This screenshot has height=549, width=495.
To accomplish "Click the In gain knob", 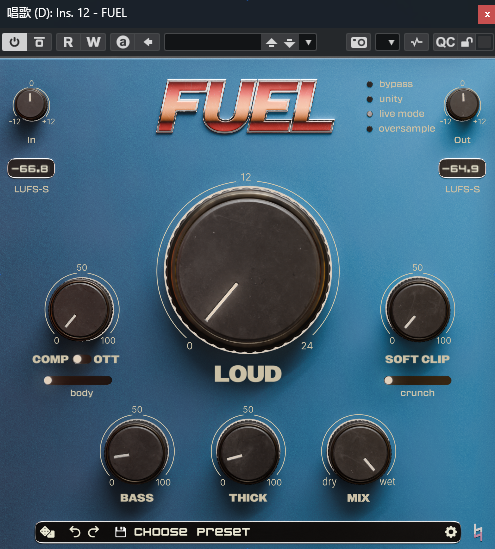I will coord(31,104).
